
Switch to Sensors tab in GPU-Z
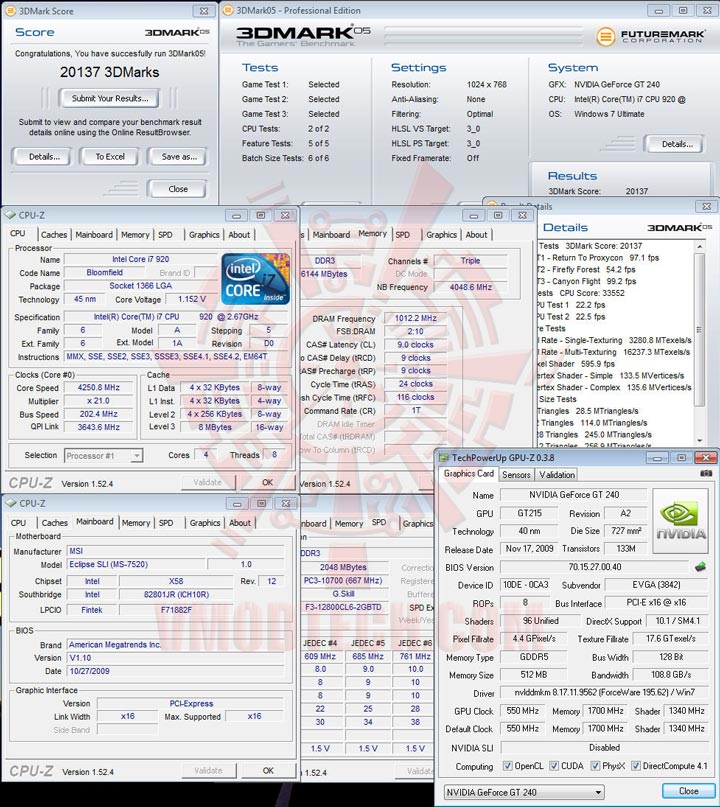click(516, 475)
